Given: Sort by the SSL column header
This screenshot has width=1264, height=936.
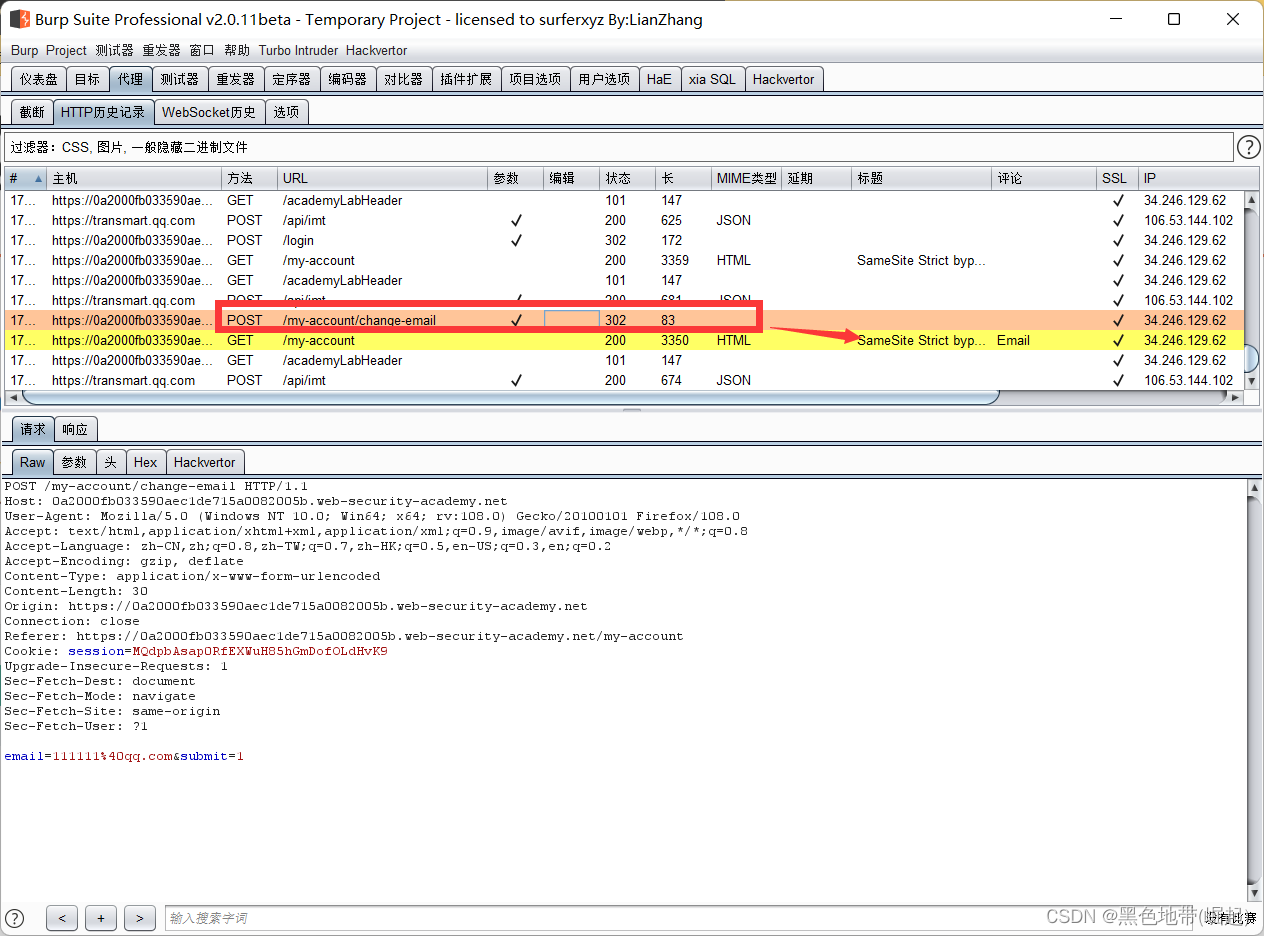Looking at the screenshot, I should coord(1118,178).
